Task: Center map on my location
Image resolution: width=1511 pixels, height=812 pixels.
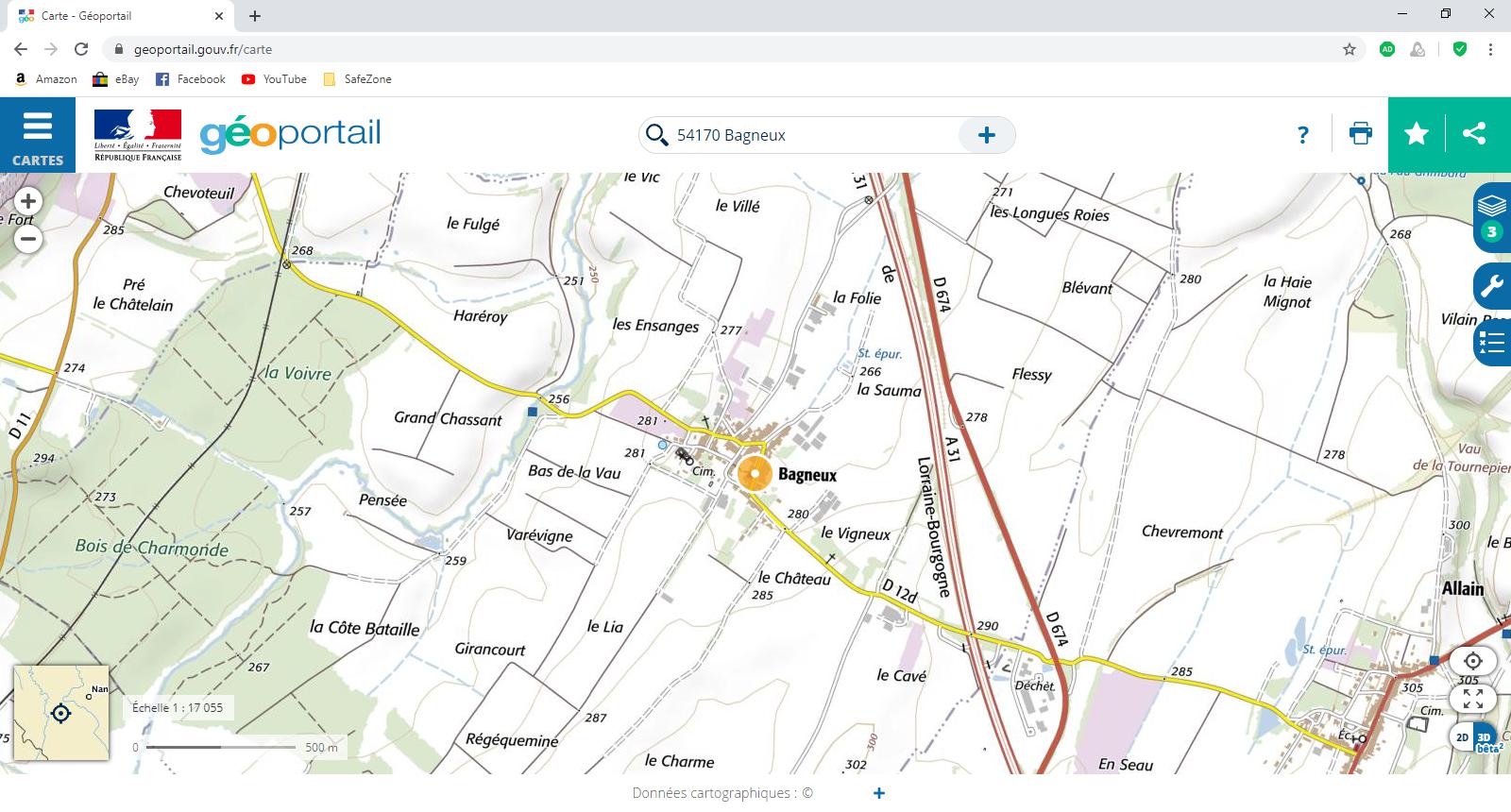Action: [x=1473, y=661]
